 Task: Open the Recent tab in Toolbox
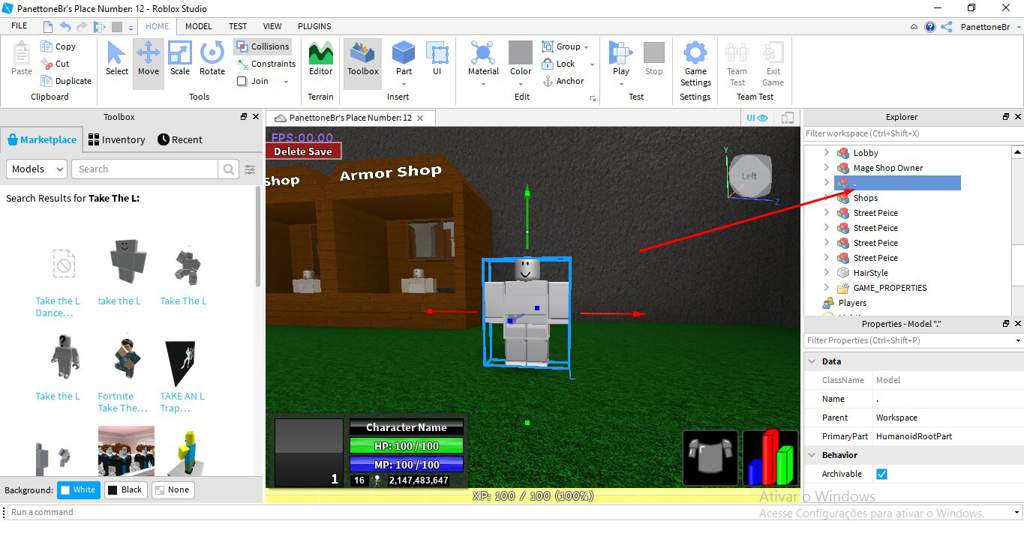click(x=180, y=140)
